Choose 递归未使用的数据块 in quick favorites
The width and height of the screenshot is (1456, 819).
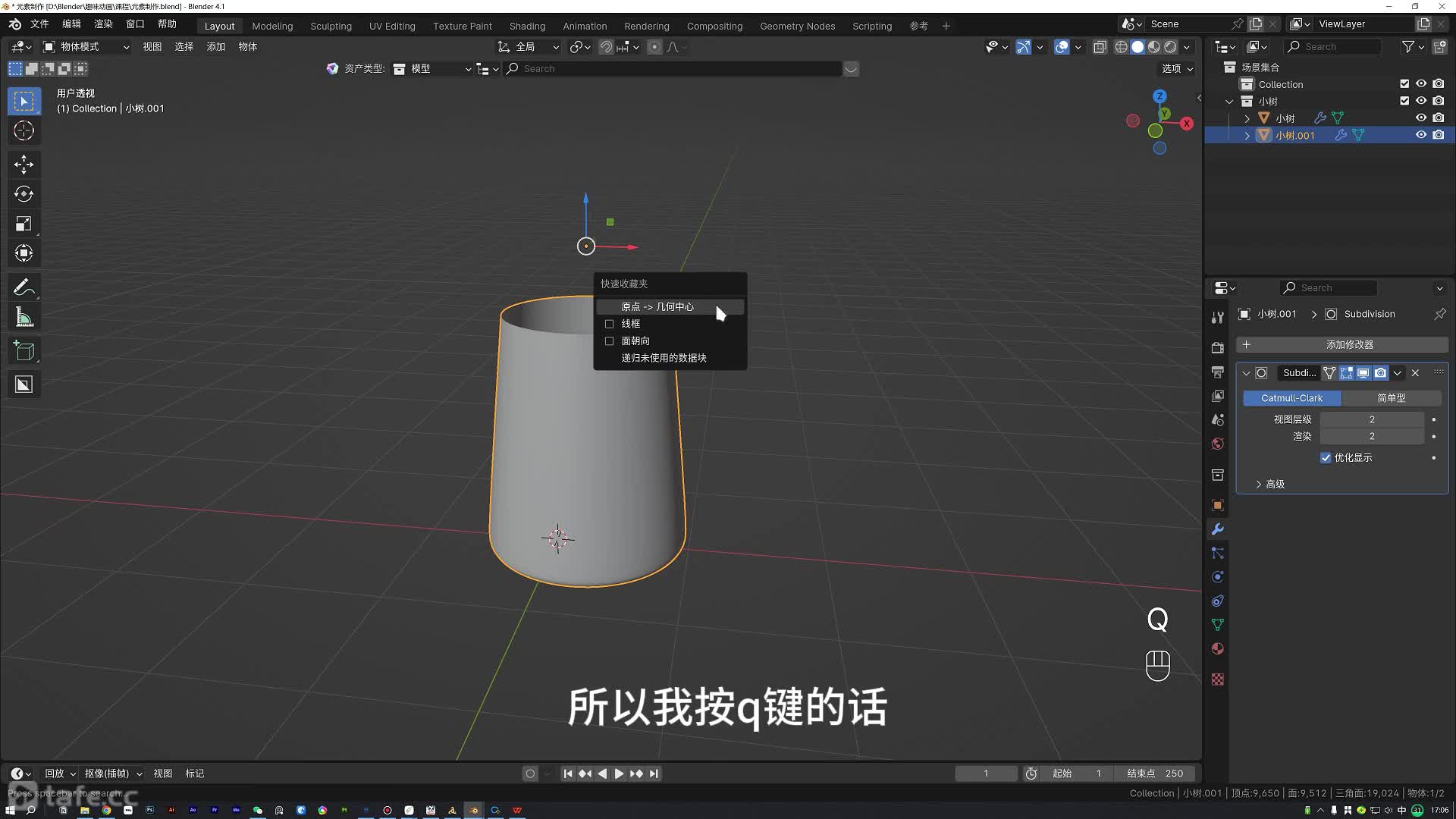click(670, 358)
